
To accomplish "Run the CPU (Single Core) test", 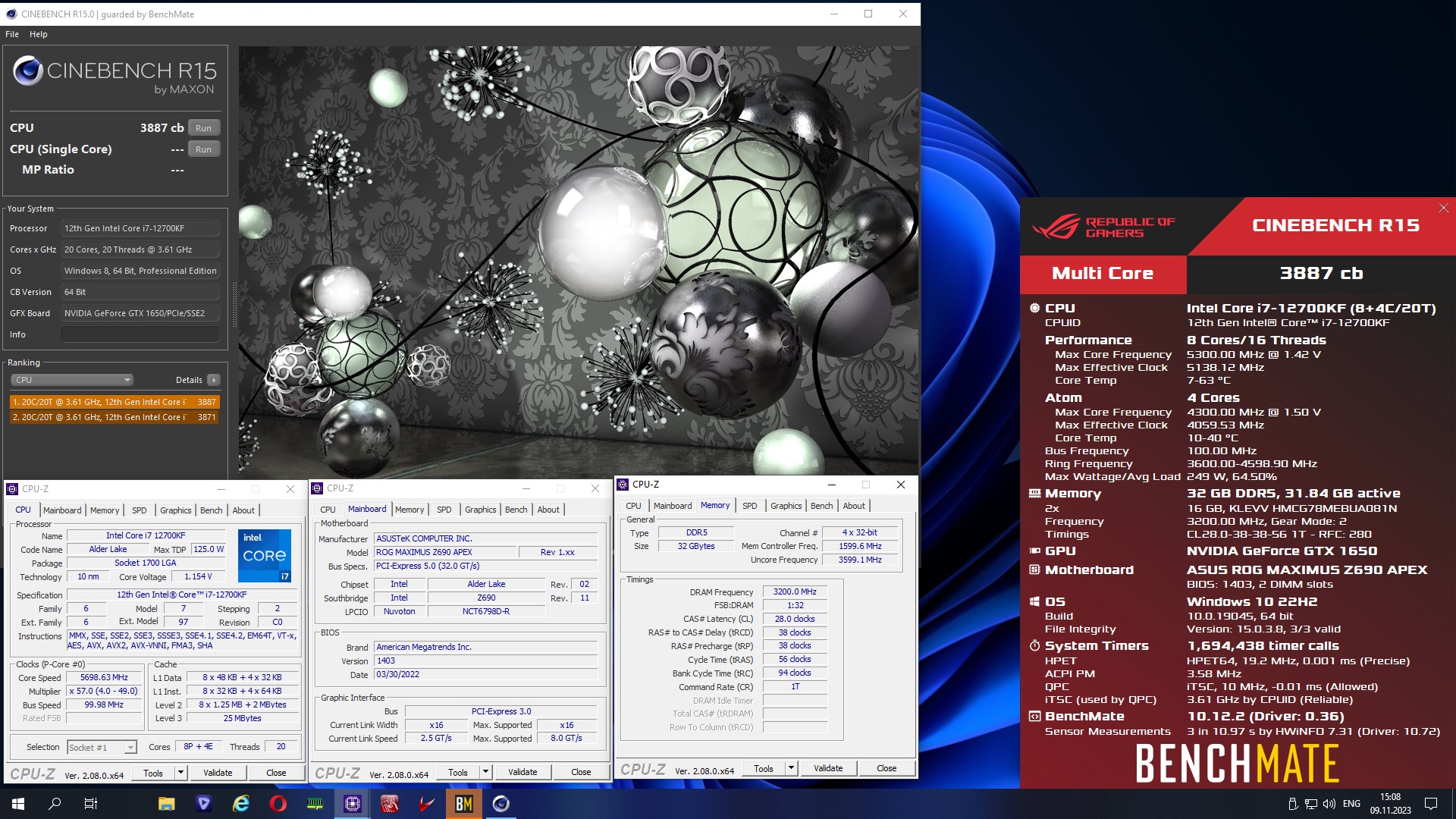I will [x=203, y=149].
